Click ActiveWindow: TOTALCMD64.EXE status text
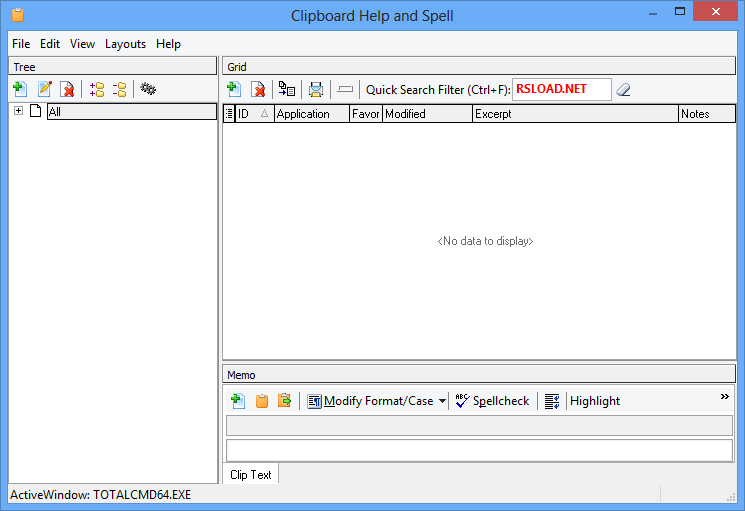The image size is (745, 511). [101, 495]
